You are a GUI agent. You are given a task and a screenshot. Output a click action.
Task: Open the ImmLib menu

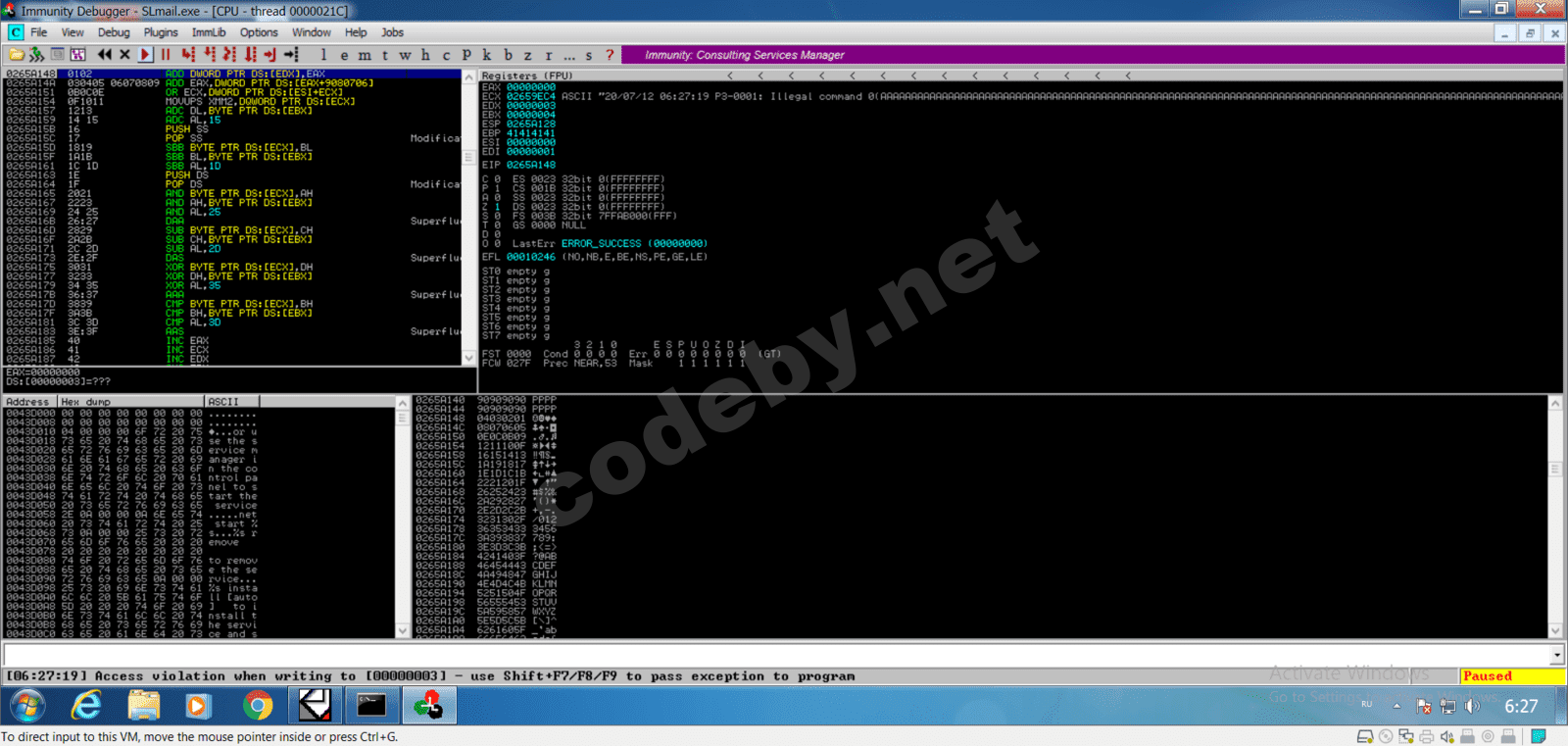pyautogui.click(x=209, y=32)
